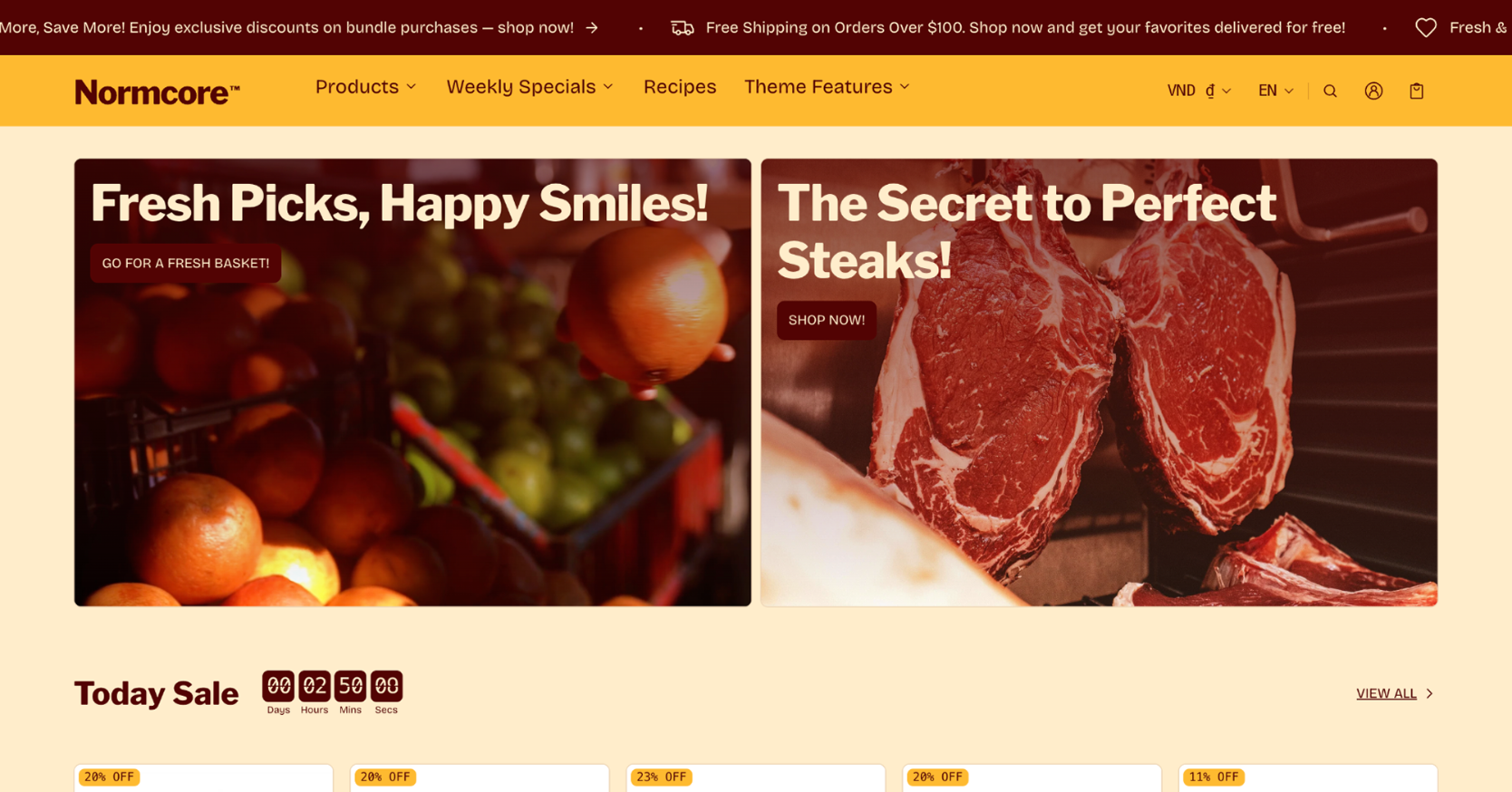Expand the Products dropdown menu
Image resolution: width=1512 pixels, height=792 pixels.
pos(366,87)
